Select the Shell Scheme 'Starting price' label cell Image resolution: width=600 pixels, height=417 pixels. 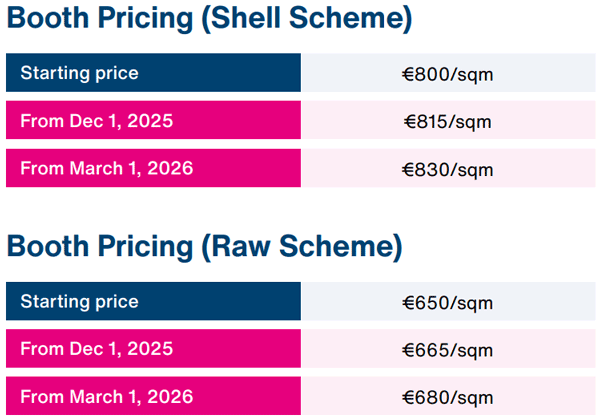(x=153, y=73)
